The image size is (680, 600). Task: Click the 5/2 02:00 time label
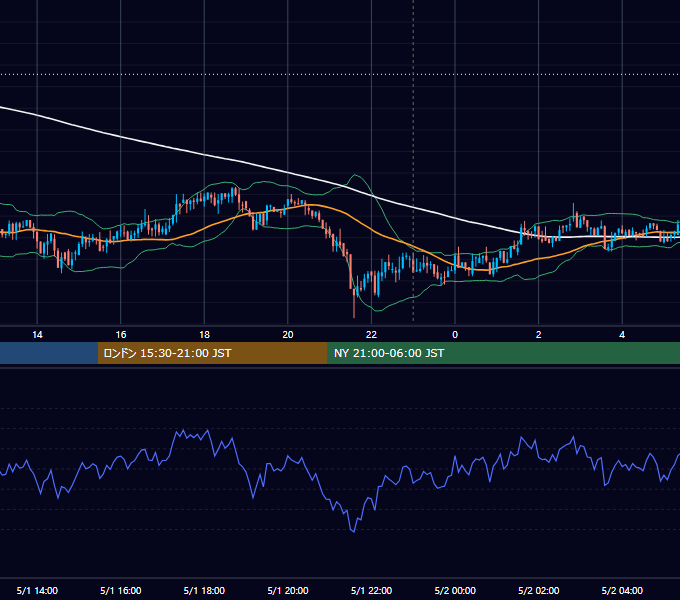point(539,590)
